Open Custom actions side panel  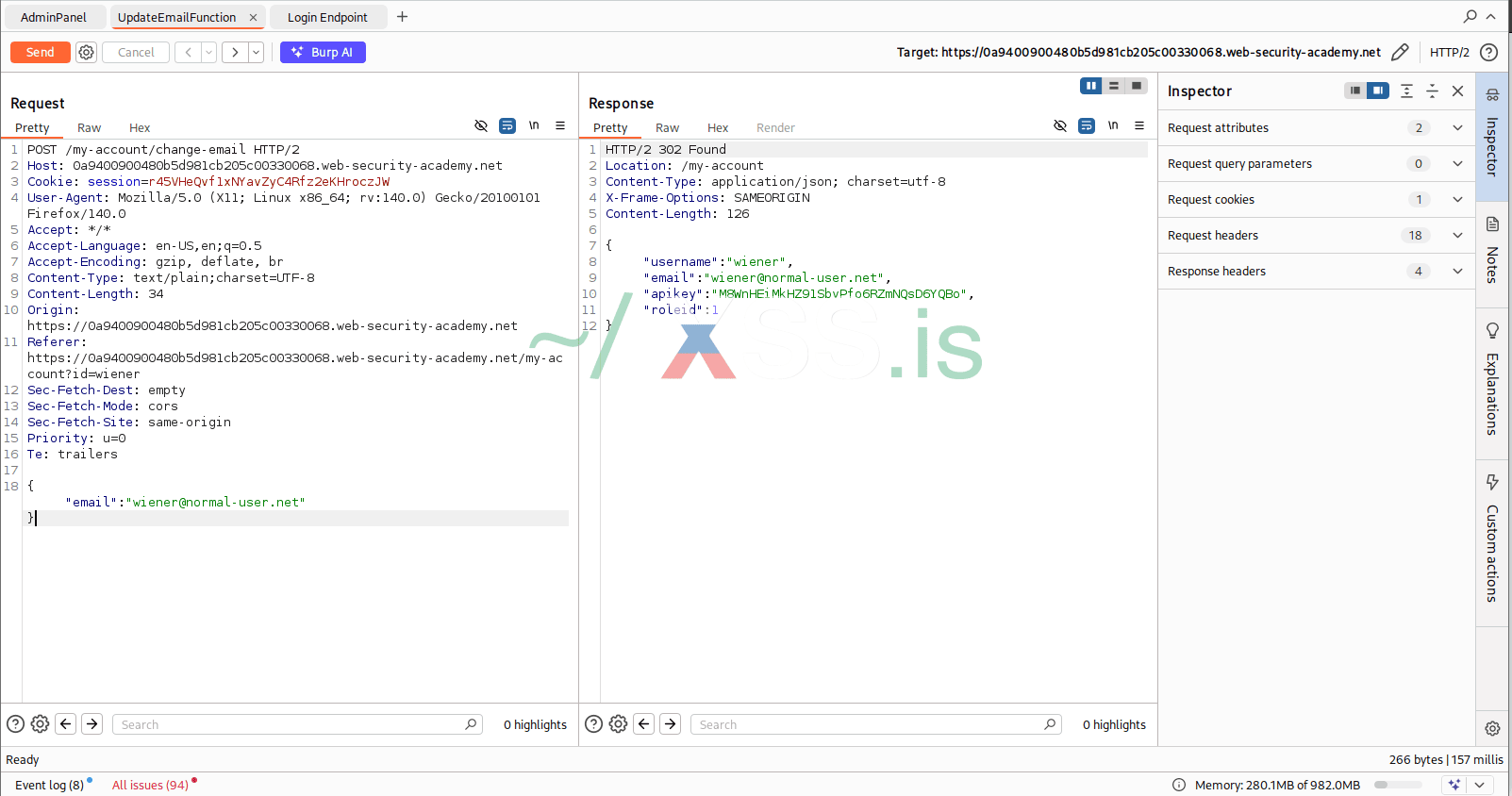click(x=1492, y=538)
